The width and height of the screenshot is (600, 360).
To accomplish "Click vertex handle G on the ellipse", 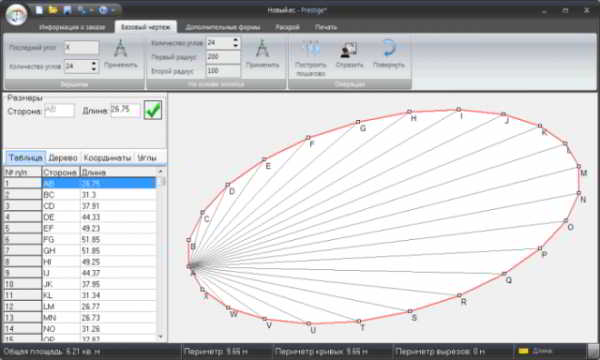I will coord(358,122).
